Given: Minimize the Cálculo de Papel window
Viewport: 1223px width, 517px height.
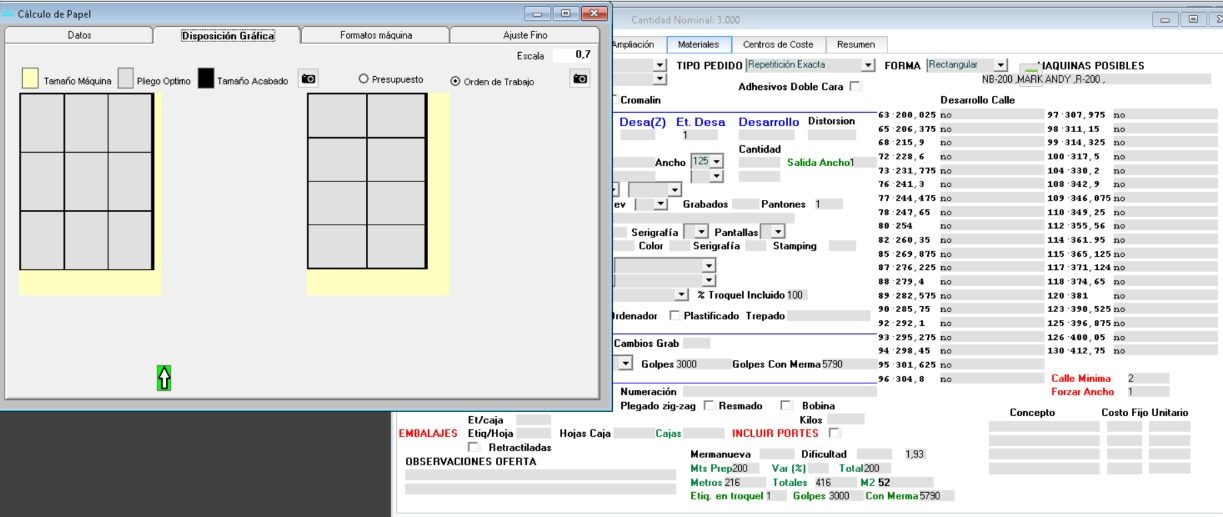Looking at the screenshot, I should tap(538, 13).
